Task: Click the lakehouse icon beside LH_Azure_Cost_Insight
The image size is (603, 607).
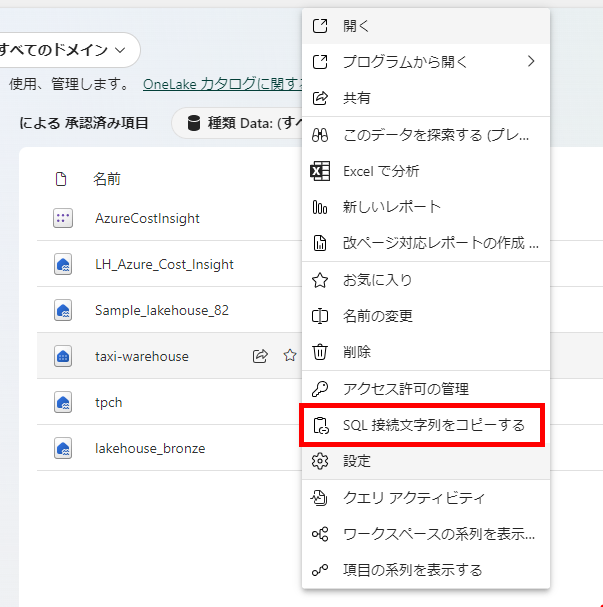Action: click(63, 264)
